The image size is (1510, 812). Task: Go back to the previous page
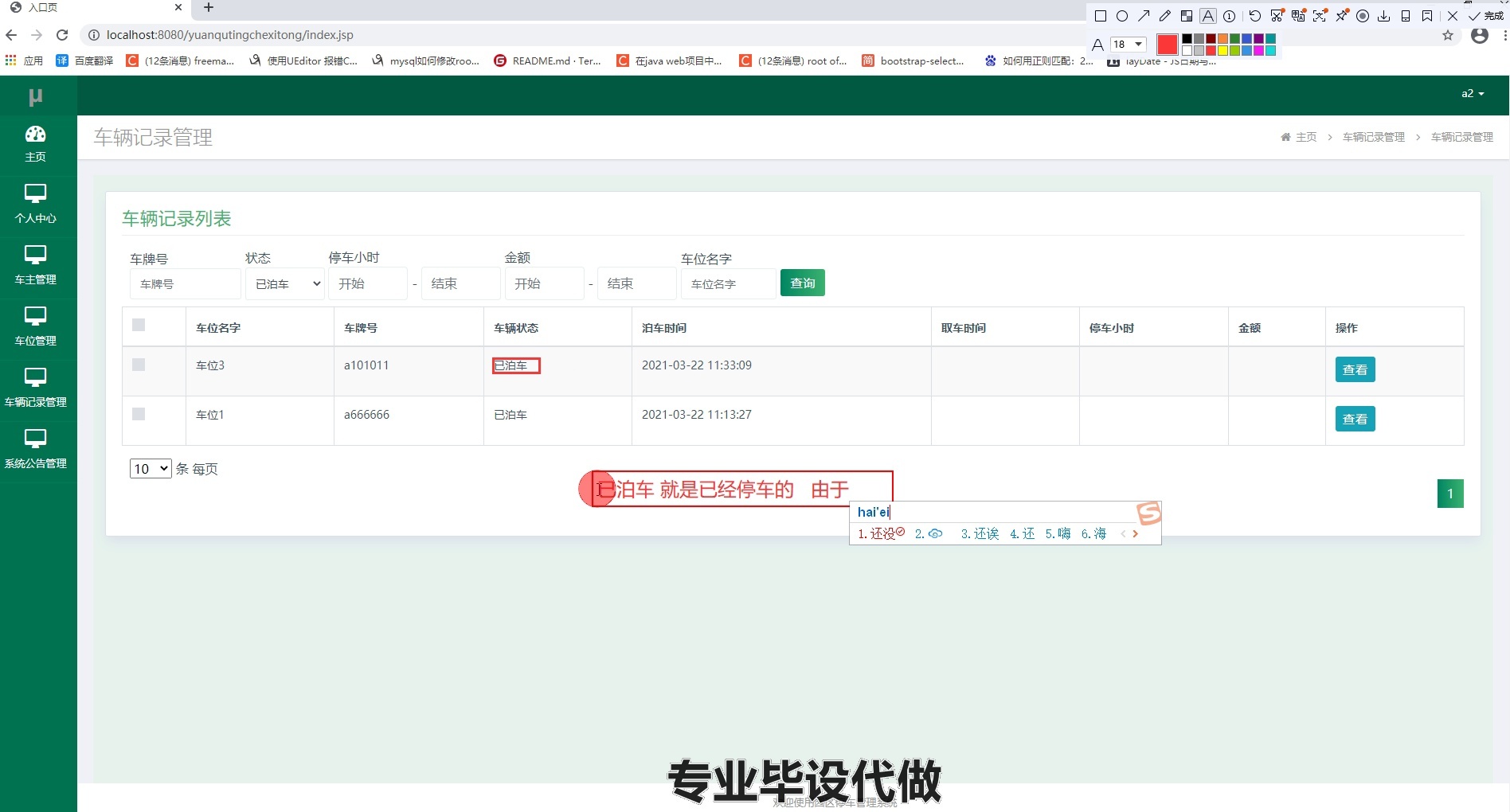pyautogui.click(x=11, y=35)
